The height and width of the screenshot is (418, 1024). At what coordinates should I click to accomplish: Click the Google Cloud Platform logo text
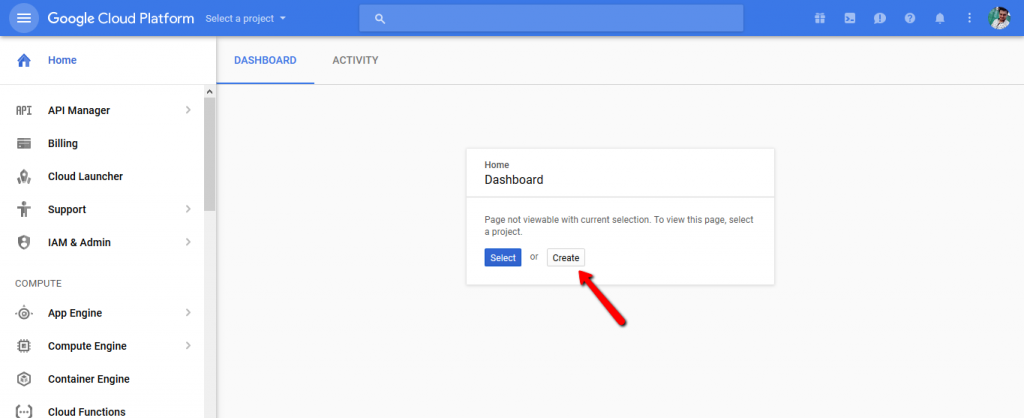pos(121,18)
